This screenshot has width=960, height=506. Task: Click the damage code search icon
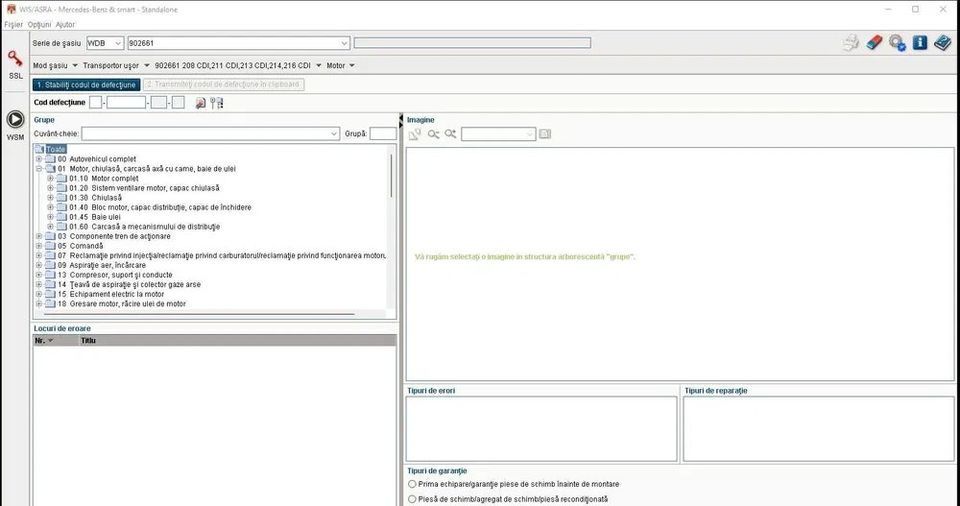click(200, 103)
